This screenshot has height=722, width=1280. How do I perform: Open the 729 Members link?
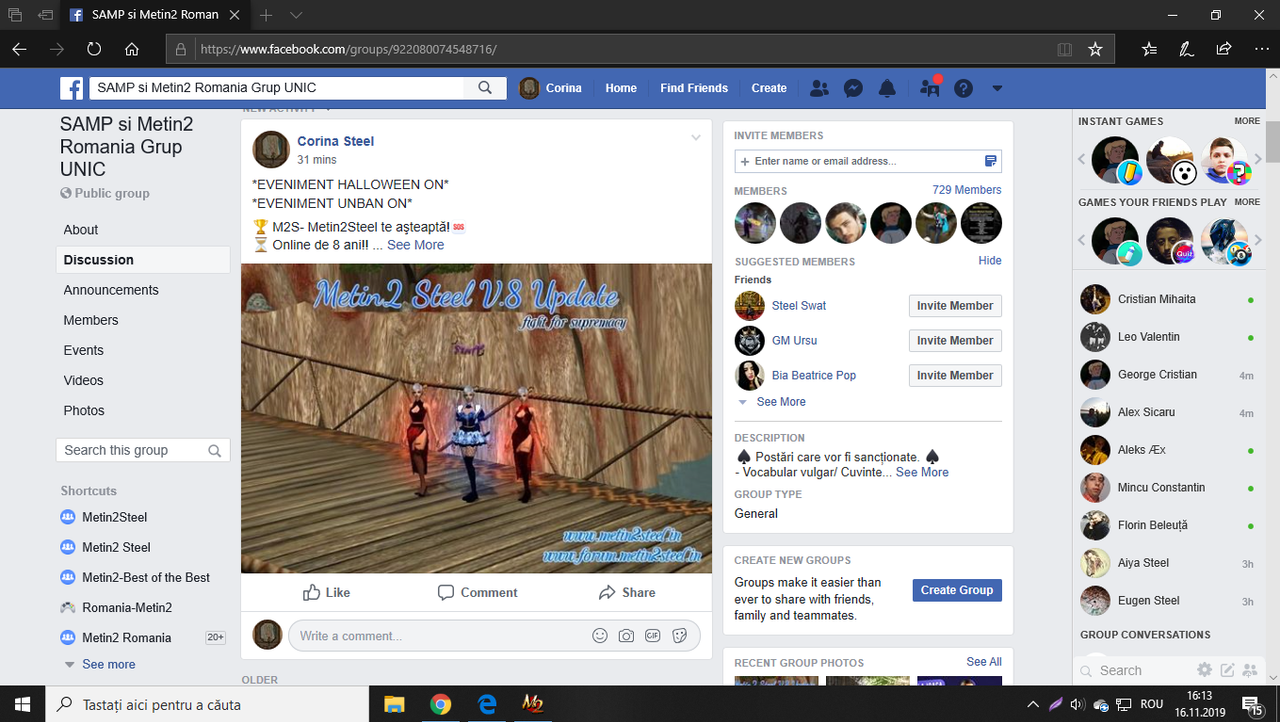[x=966, y=190]
